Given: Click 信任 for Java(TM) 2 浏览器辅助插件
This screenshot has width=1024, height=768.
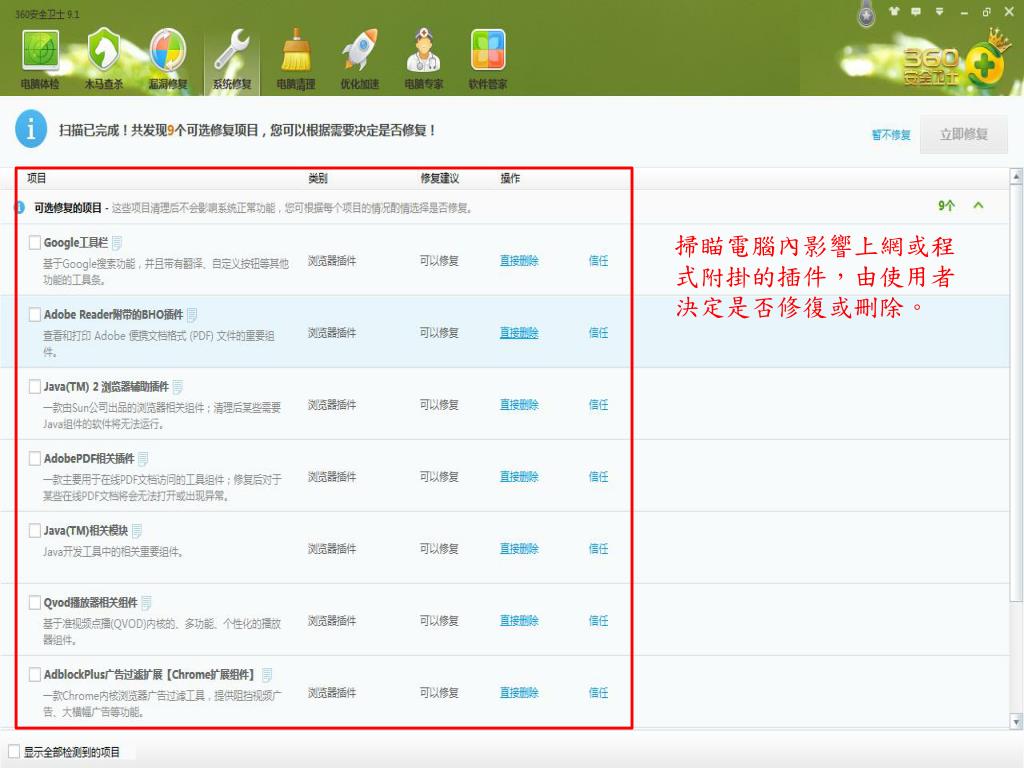Looking at the screenshot, I should pos(598,404).
